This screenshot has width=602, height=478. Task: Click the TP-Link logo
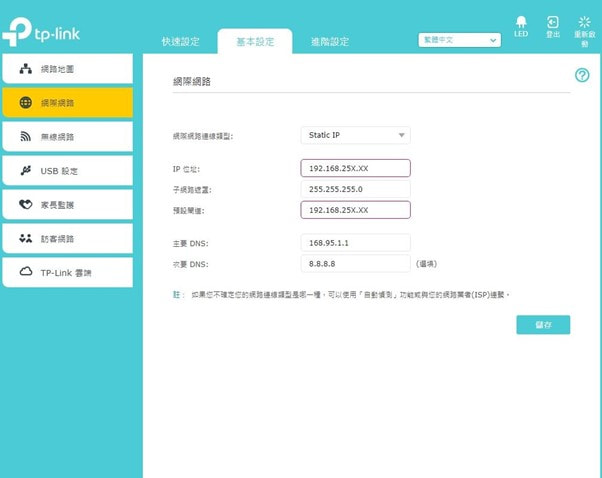[x=41, y=32]
